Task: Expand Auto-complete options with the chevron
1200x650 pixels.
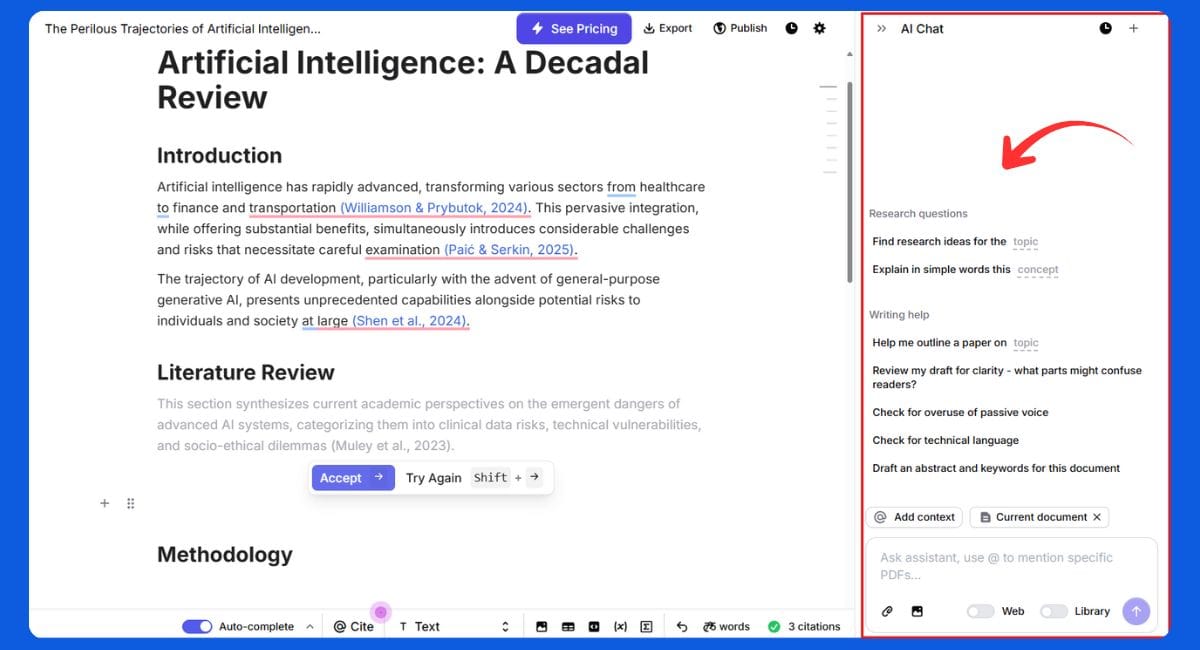Action: point(310,627)
